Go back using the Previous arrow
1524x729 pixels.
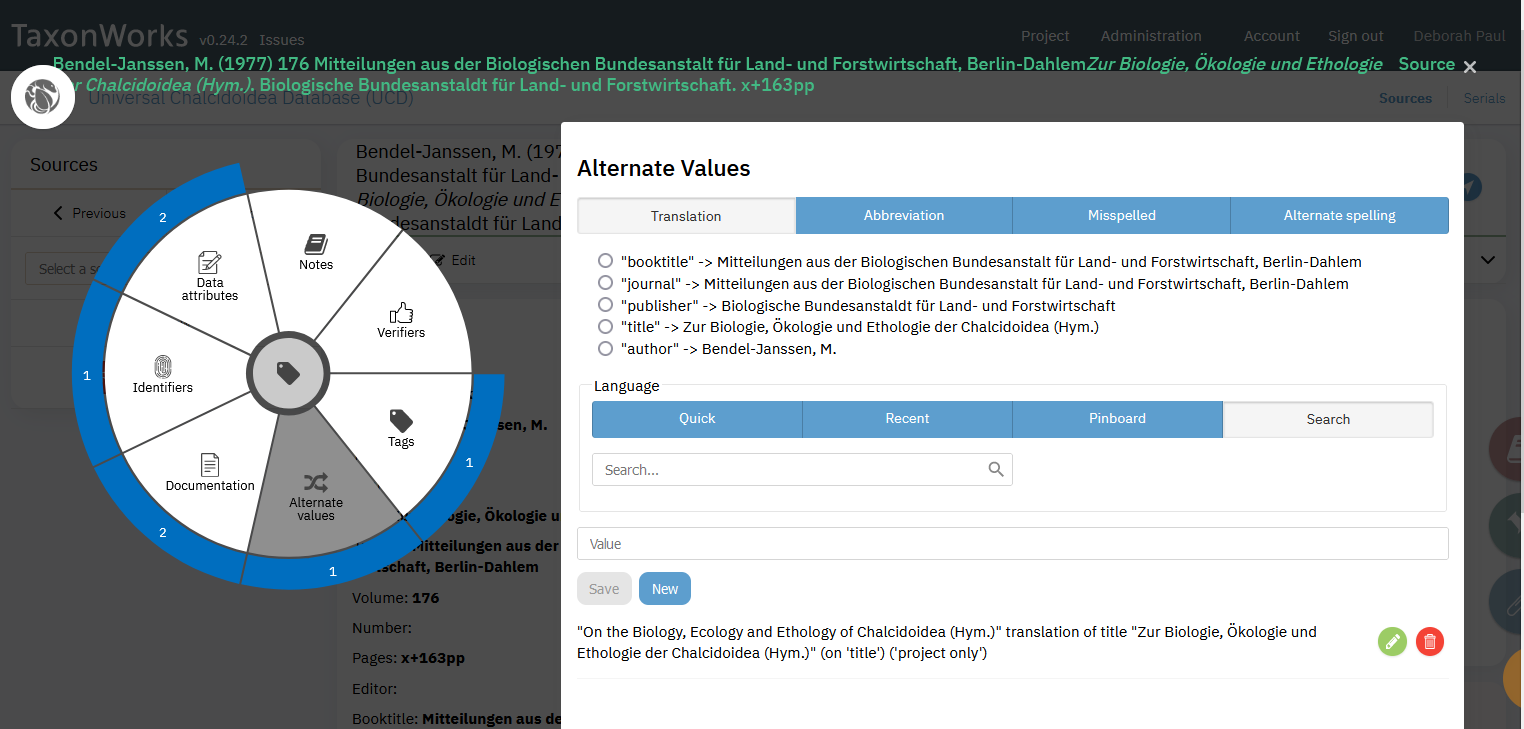pyautogui.click(x=90, y=213)
